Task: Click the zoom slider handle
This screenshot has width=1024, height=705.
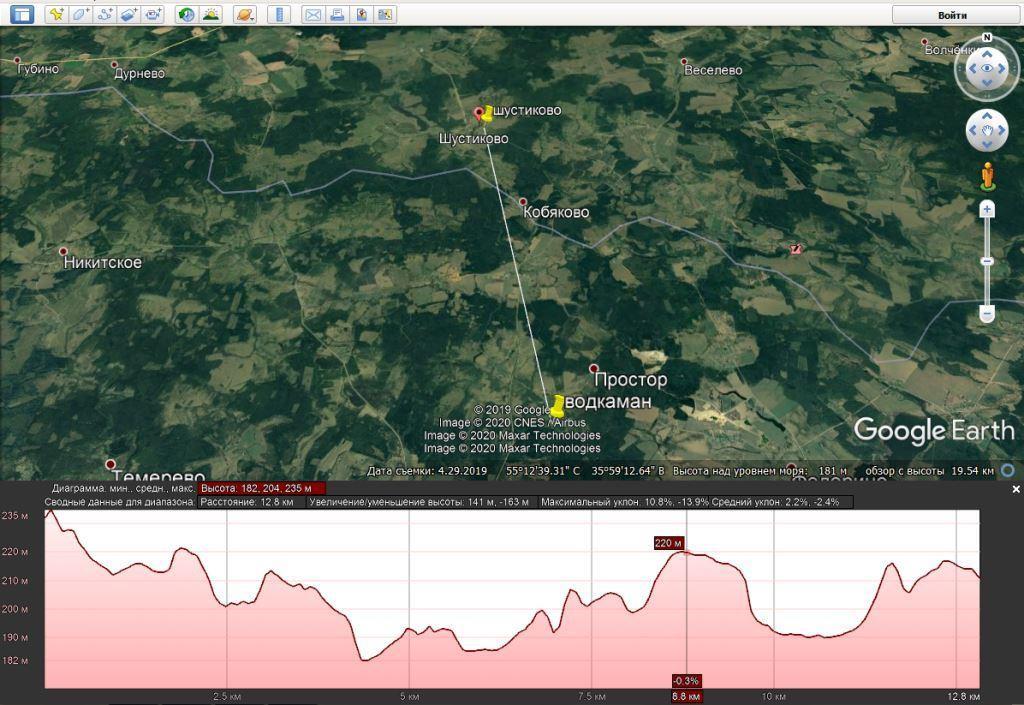Action: point(987,261)
